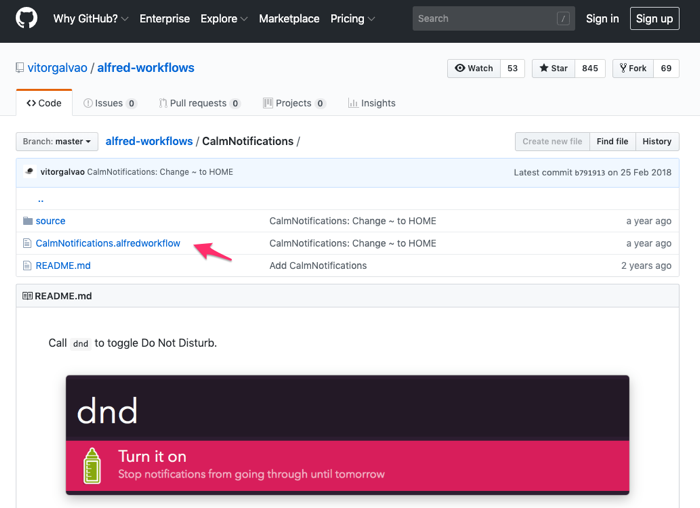Open README.md file in the list
The image size is (700, 508).
[63, 266]
